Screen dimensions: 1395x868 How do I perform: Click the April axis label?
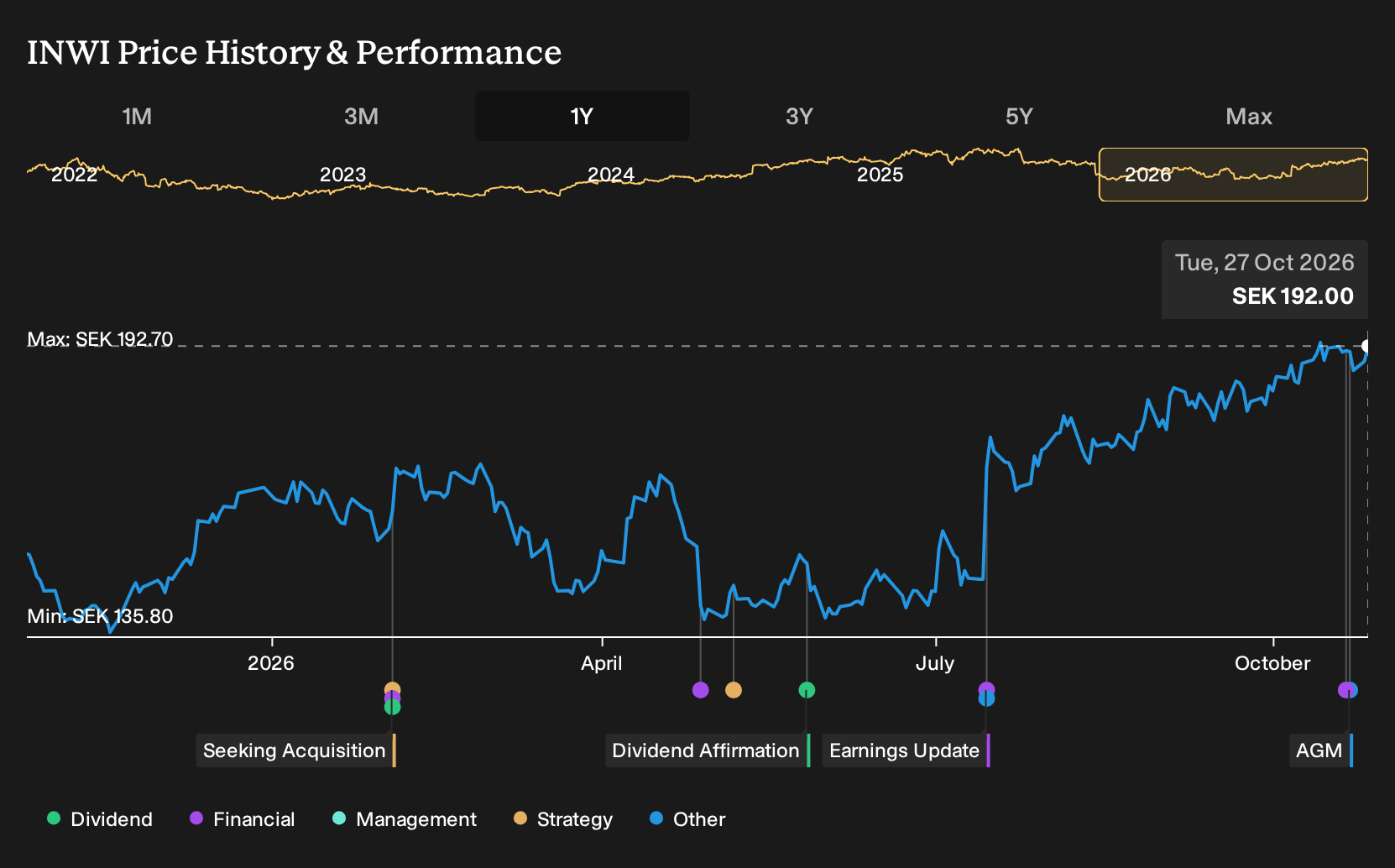click(602, 663)
